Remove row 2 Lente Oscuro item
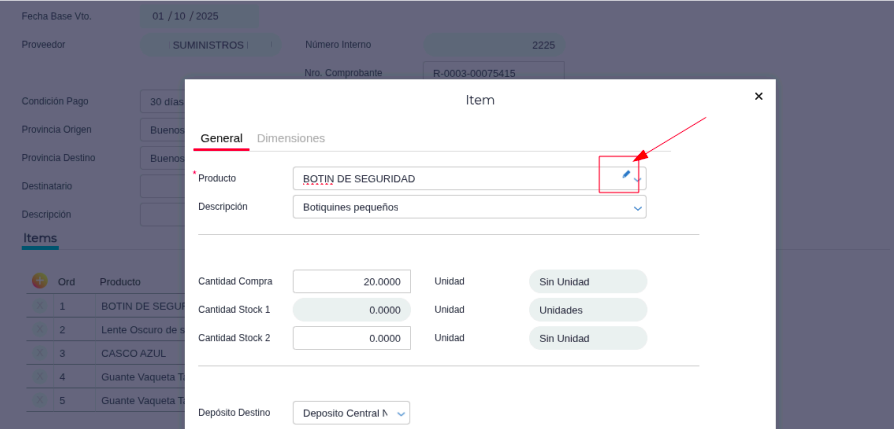Screen dimensions: 894x429 click(40, 329)
